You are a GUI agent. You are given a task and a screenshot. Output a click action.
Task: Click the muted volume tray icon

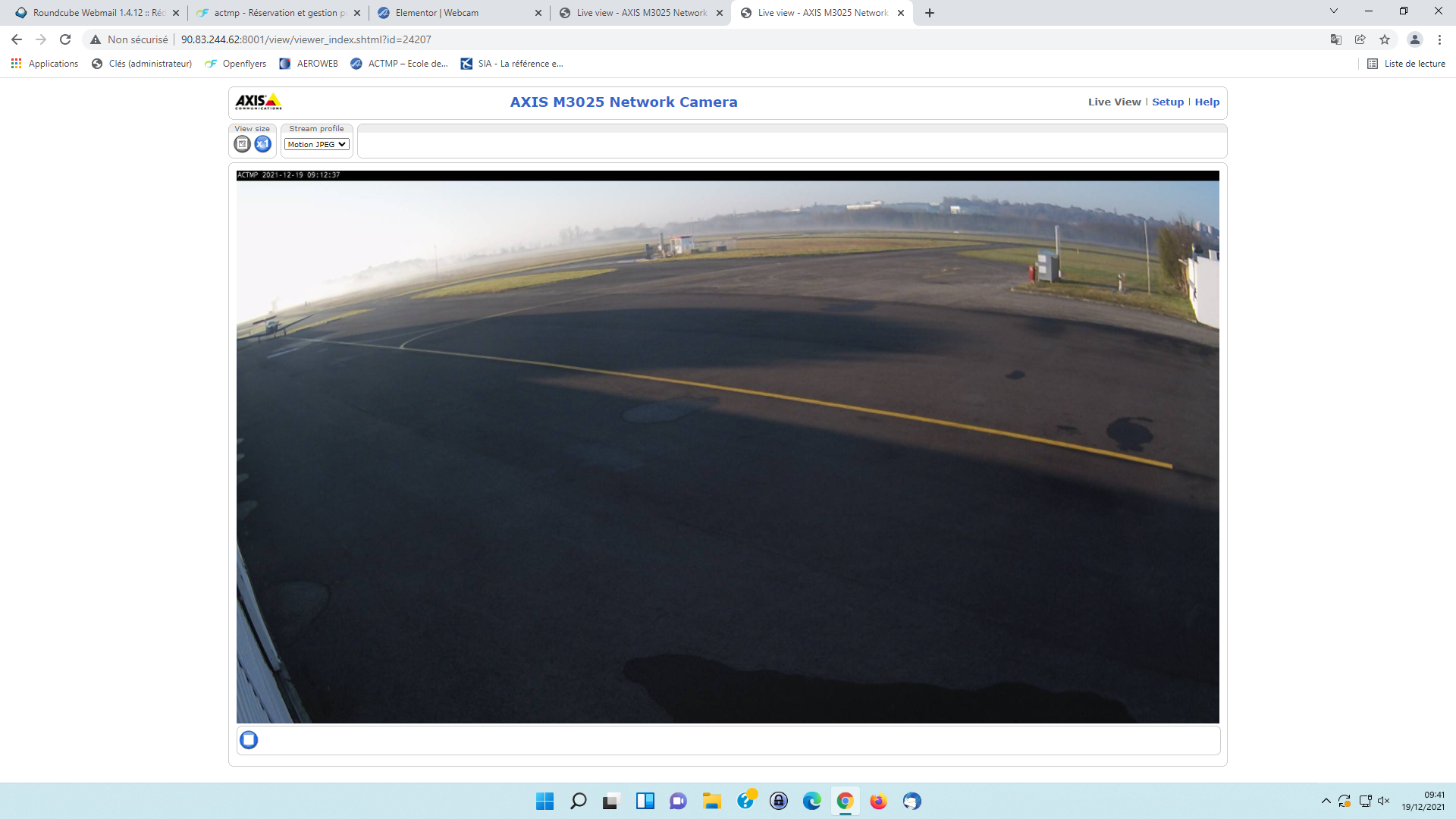tap(1384, 801)
